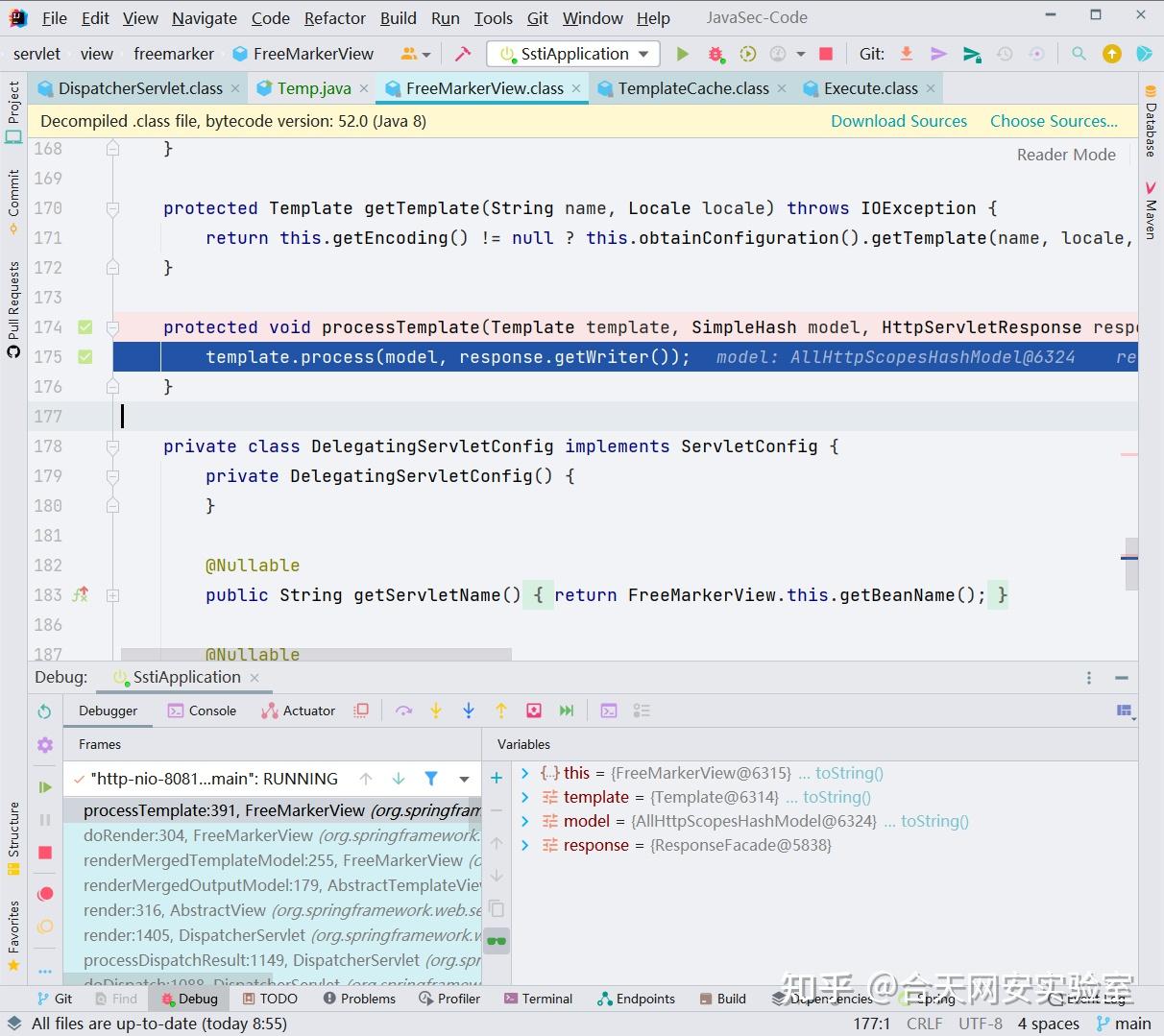Open Evaluate Expression icon
The image size is (1164, 1036).
pos(609,711)
